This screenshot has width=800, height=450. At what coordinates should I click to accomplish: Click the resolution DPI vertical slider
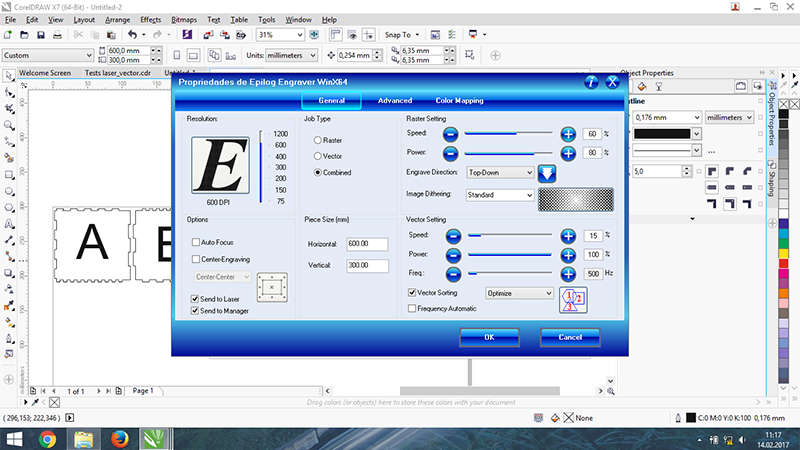click(x=261, y=167)
